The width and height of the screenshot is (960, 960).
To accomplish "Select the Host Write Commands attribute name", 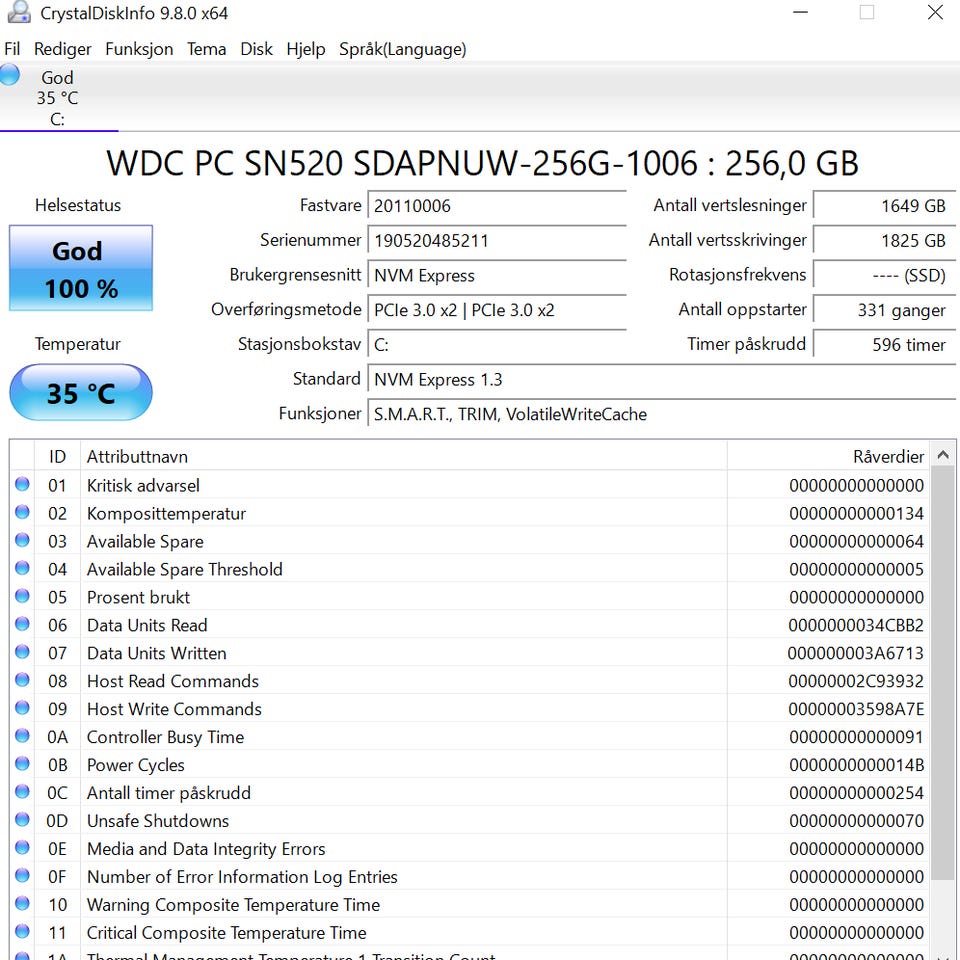I will 174,709.
